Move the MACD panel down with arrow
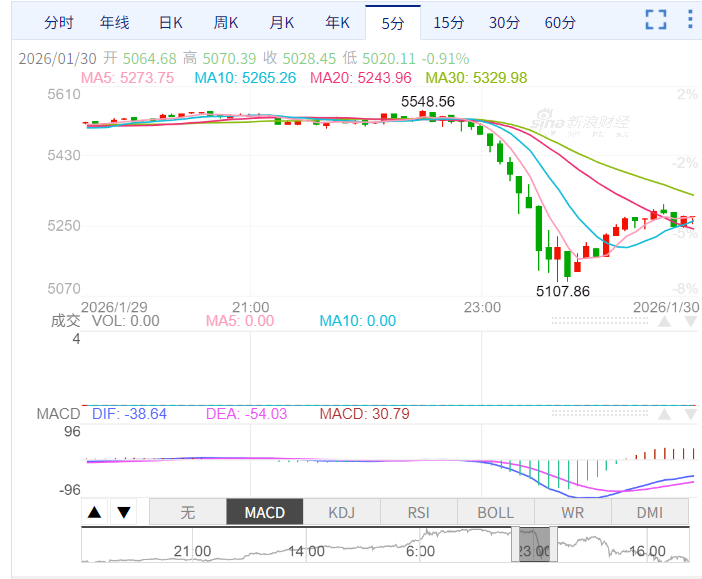 (x=690, y=414)
